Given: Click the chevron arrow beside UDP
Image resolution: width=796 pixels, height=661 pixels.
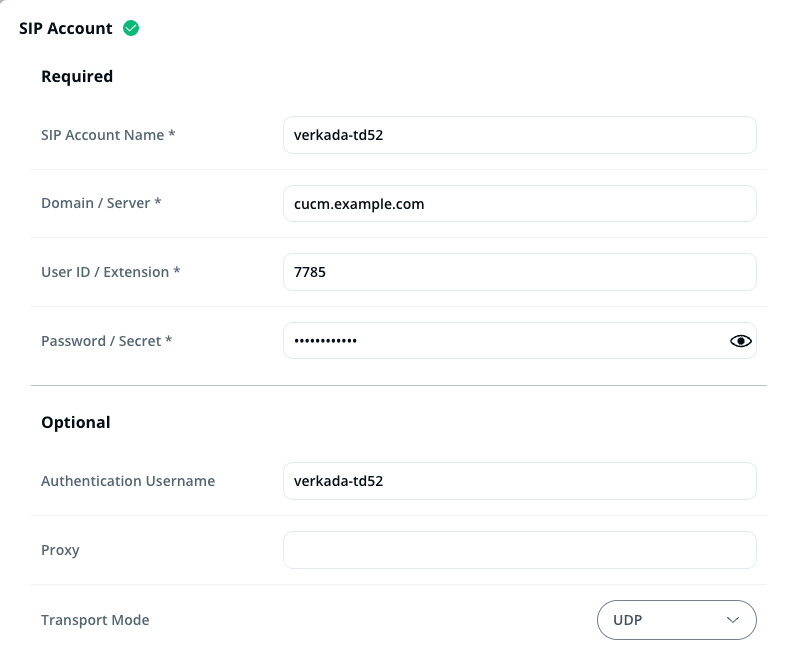Looking at the screenshot, I should point(731,620).
